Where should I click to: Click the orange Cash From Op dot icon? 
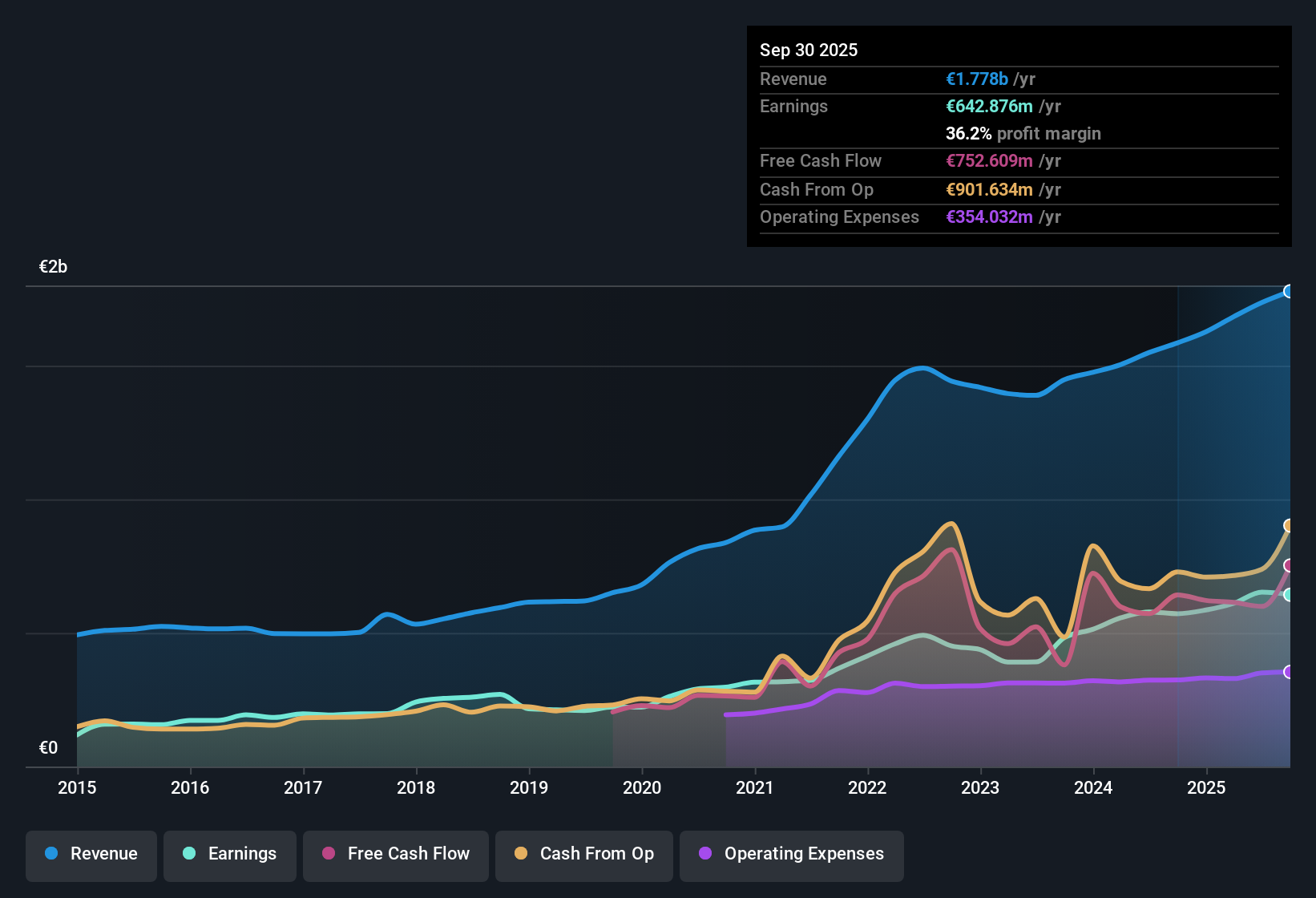click(520, 854)
